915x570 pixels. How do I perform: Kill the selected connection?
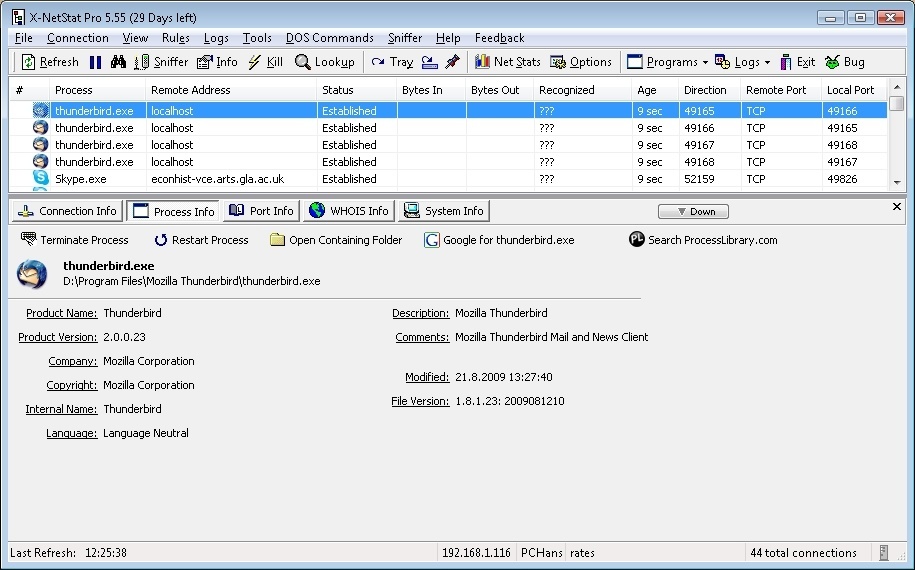(x=266, y=62)
